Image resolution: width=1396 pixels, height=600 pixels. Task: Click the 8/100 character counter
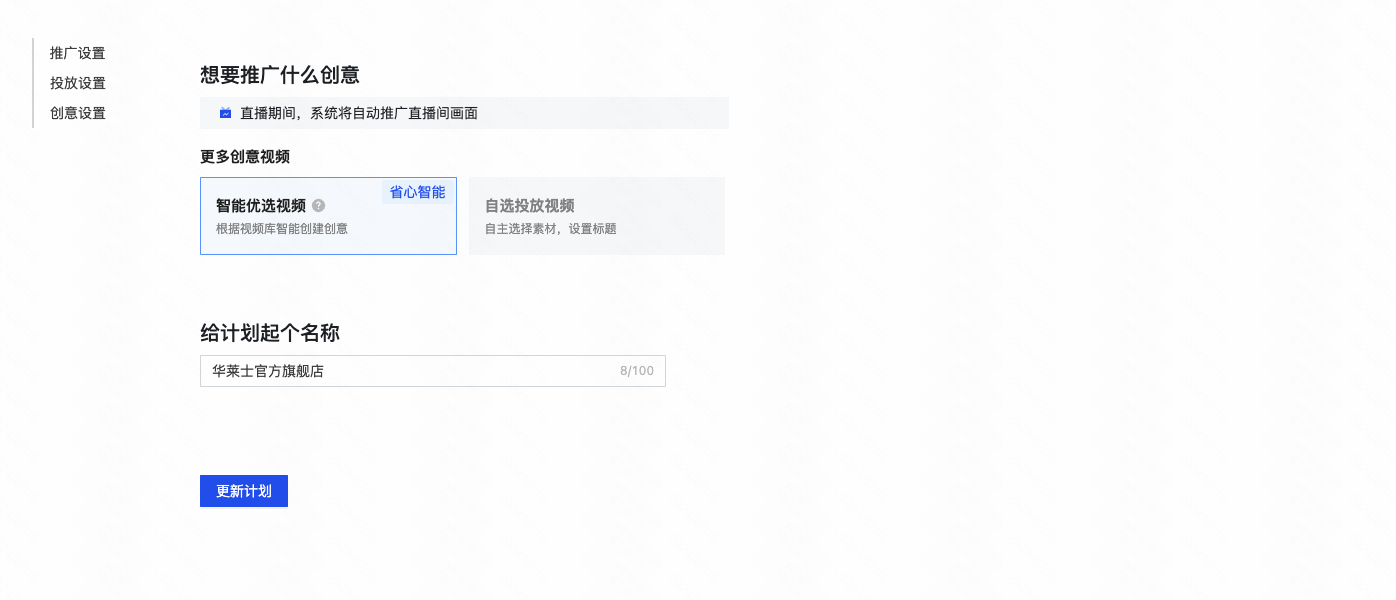637,370
